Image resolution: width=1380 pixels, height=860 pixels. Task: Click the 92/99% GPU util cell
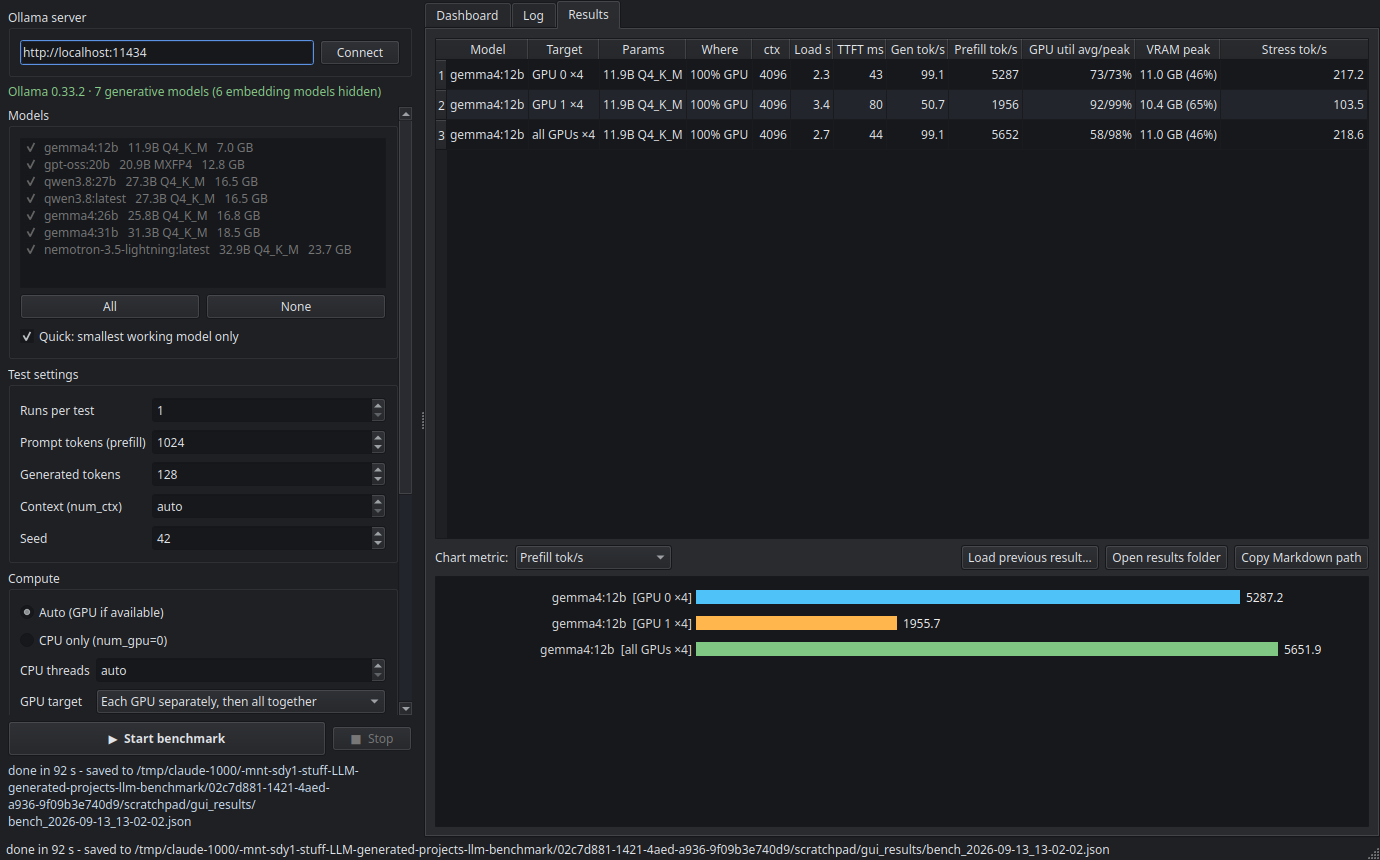1078,105
